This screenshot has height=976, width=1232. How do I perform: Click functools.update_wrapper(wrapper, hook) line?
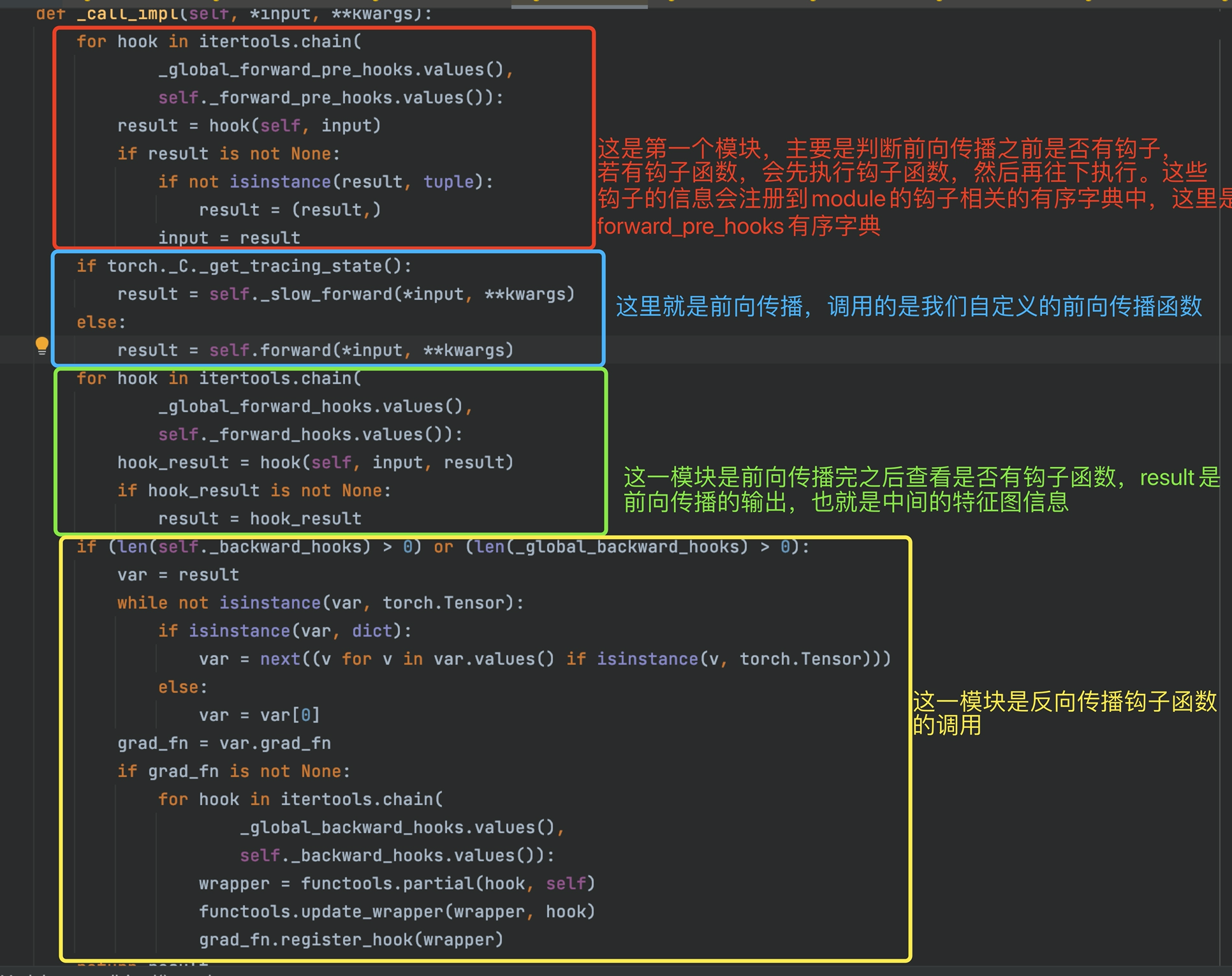[396, 912]
